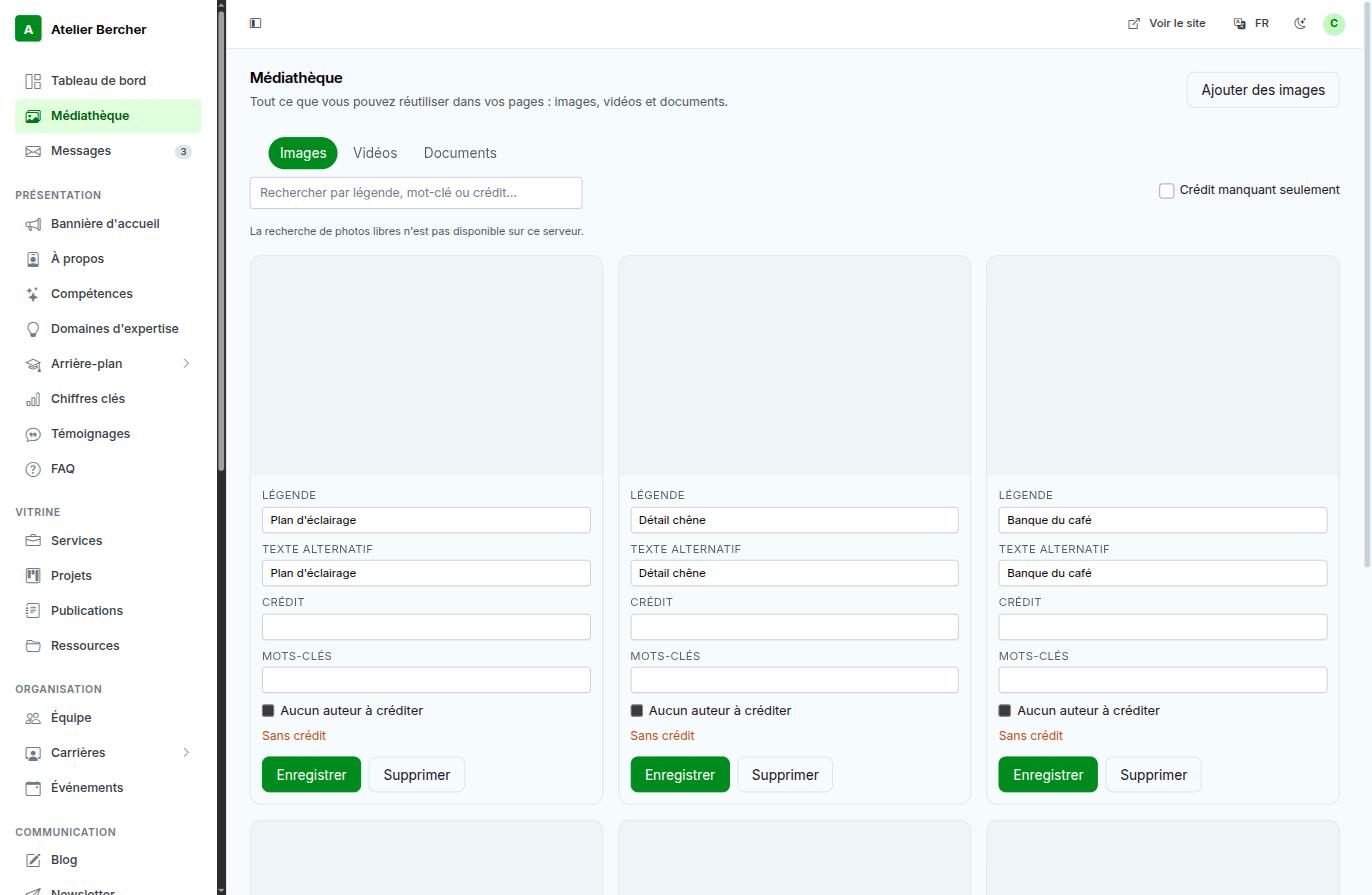Toggle the sidebar collapse icon
Screen dimensions: 1372x895
tap(255, 23)
